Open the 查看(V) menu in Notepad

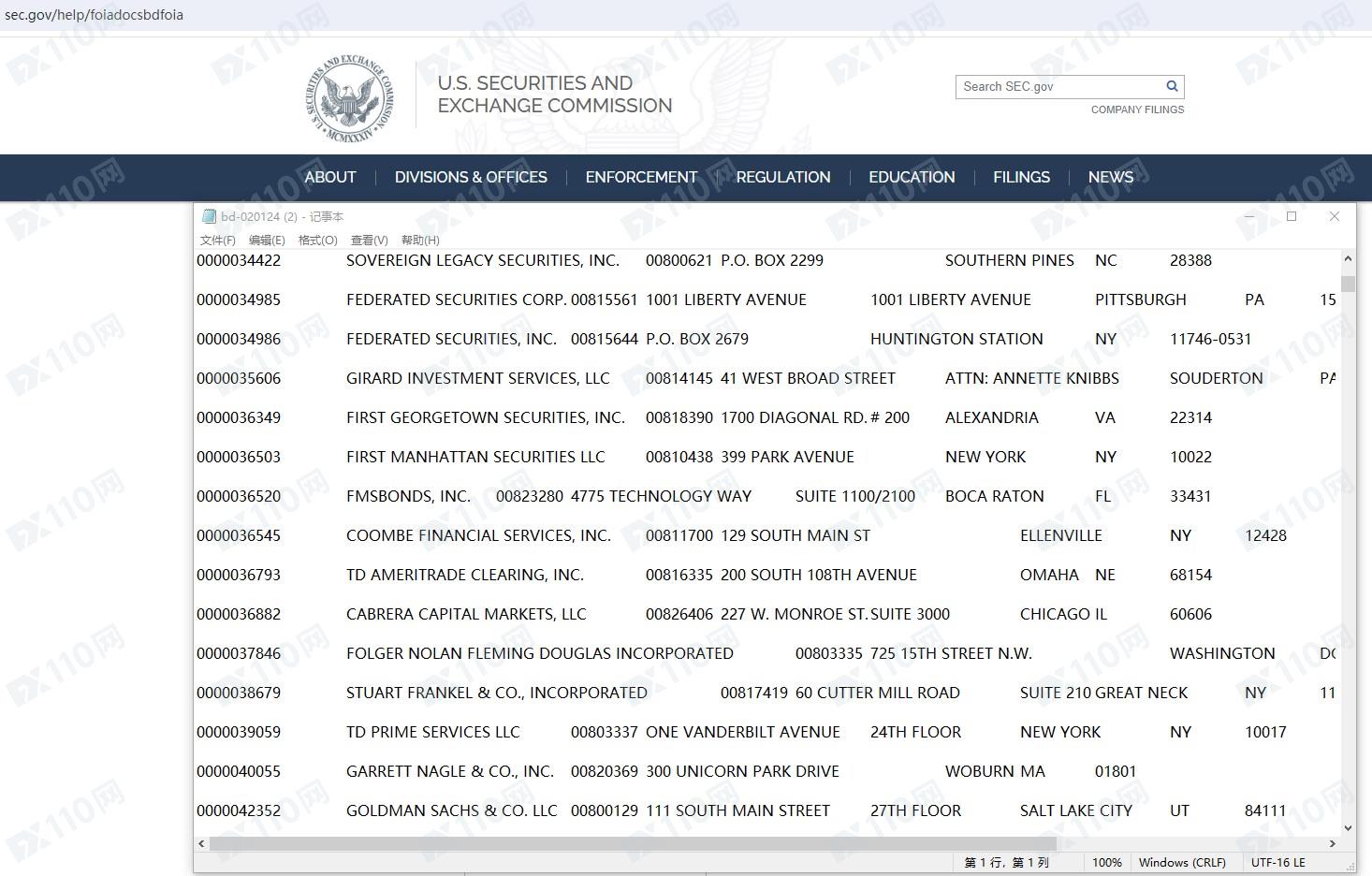(x=370, y=241)
